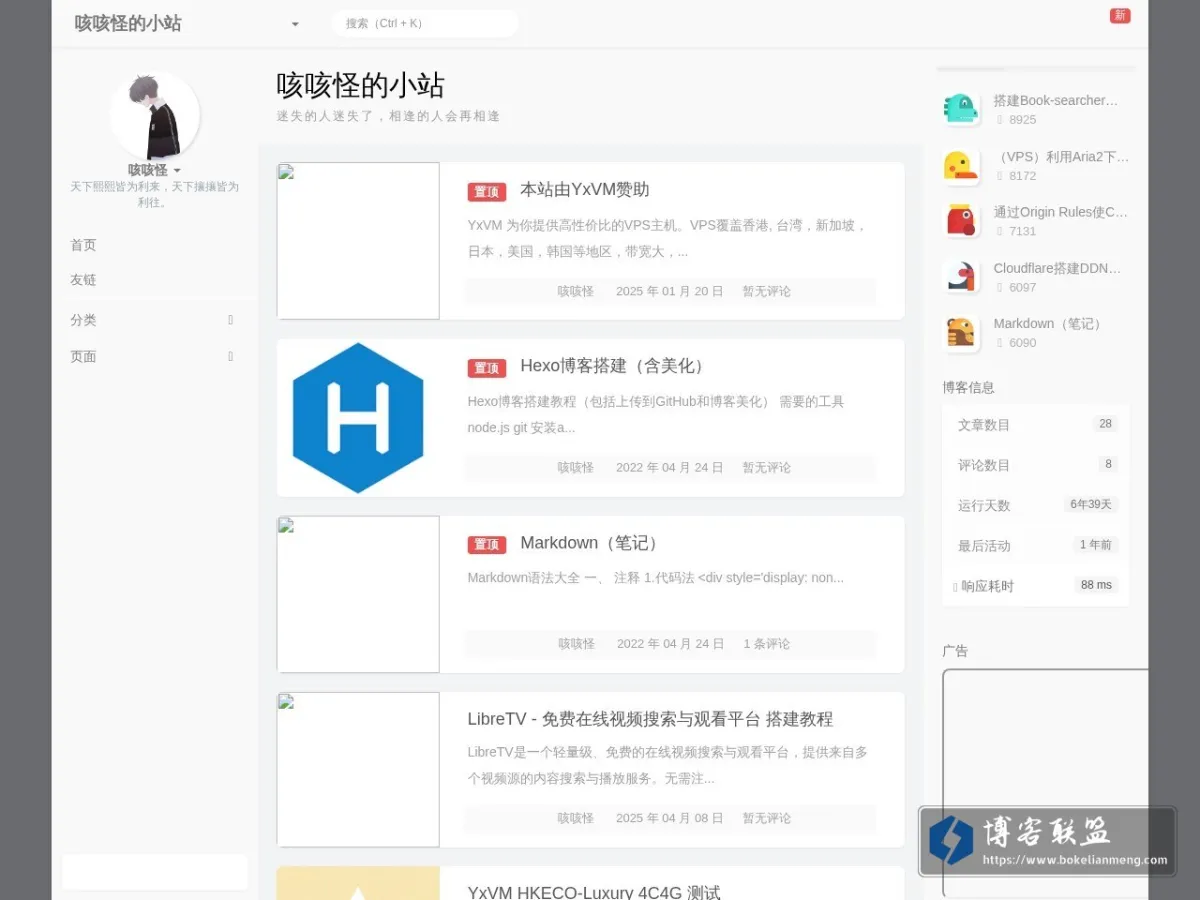Open the red parrot icon beside 通过Origin Rules
The image size is (1200, 900).
coord(961,220)
